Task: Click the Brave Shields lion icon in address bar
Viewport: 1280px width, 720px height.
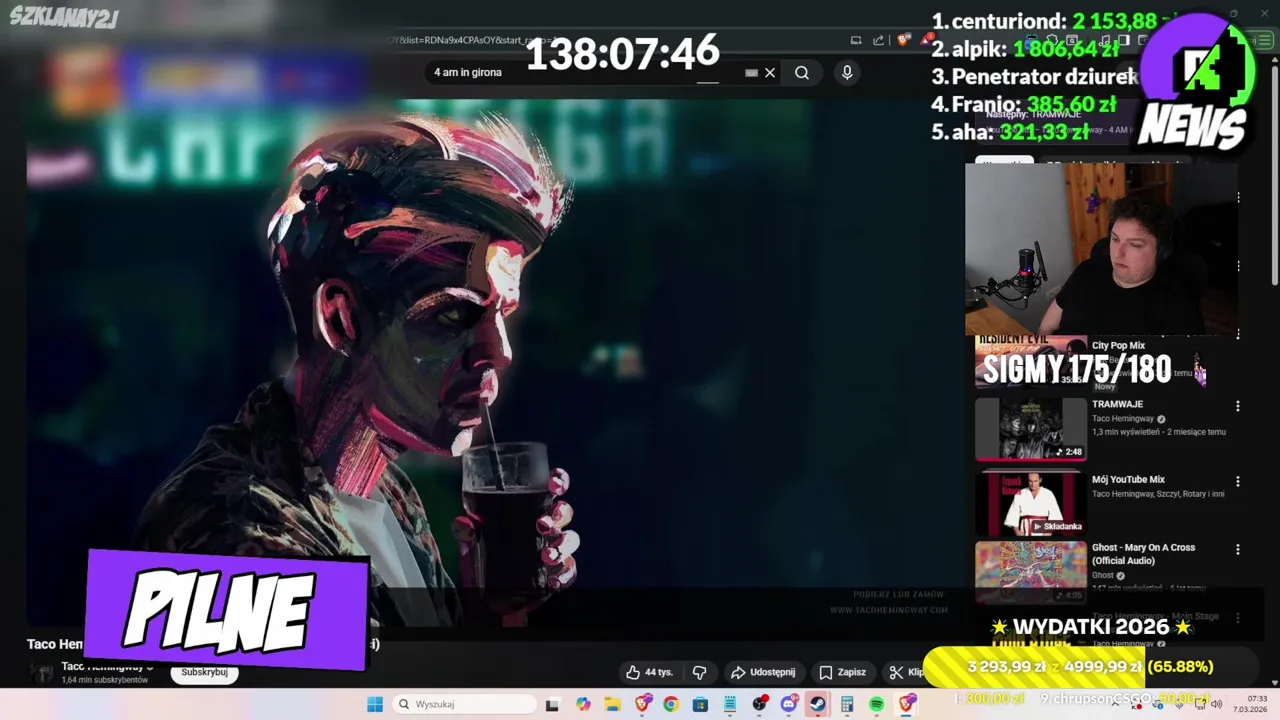Action: point(904,40)
